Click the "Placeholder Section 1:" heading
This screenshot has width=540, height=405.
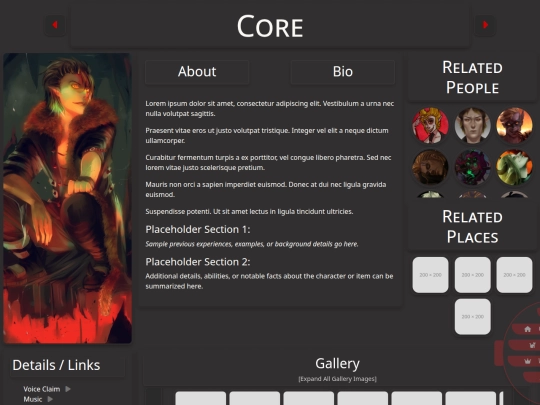coord(198,229)
